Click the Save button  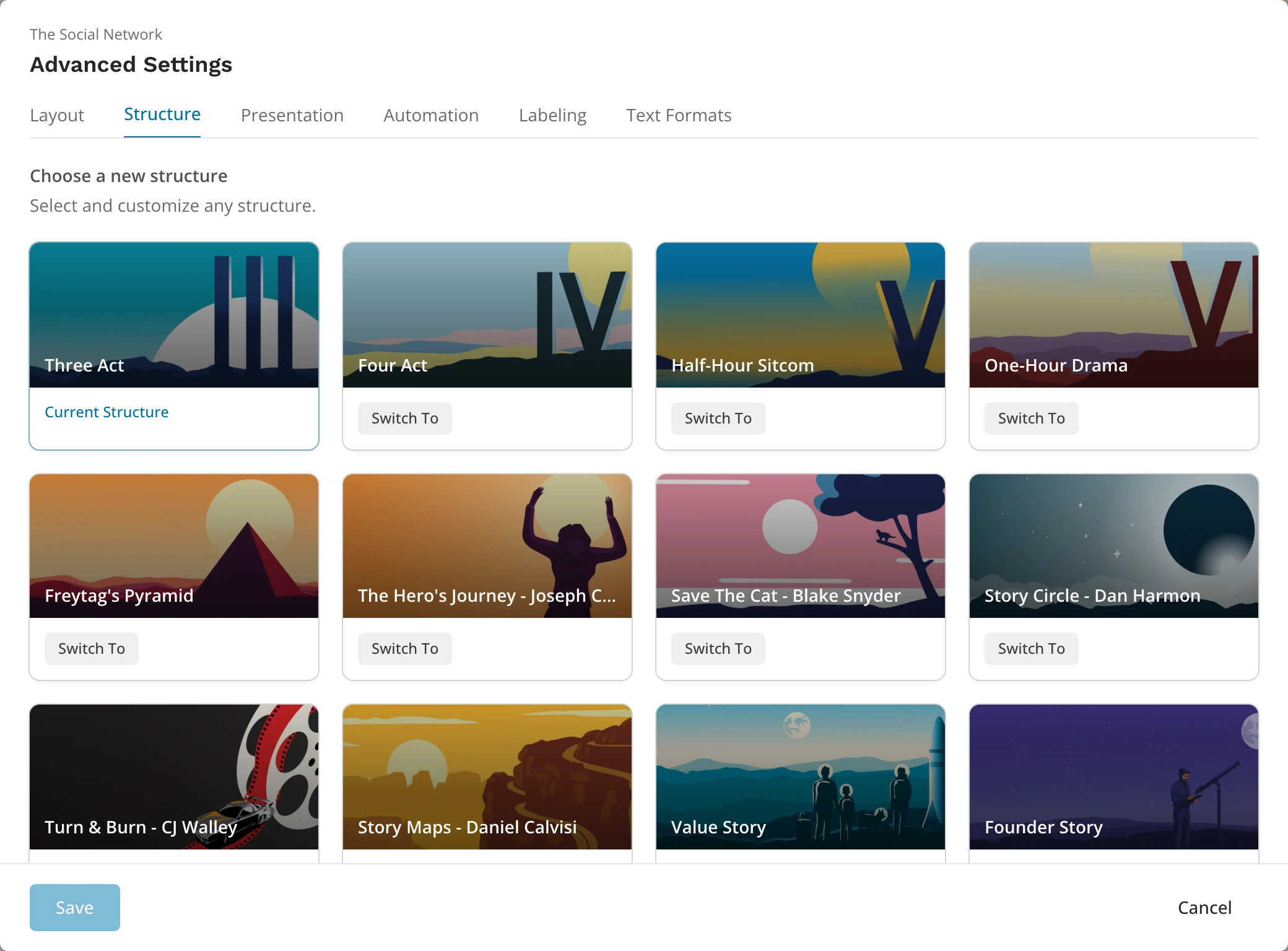[75, 908]
